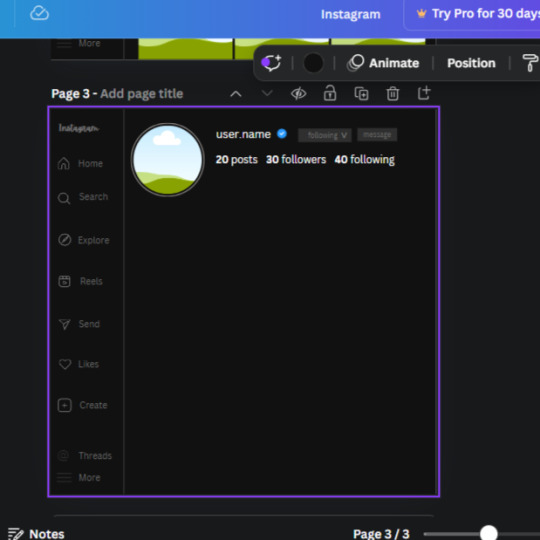
Task: Select the Threads label on Page 3
Action: click(x=95, y=456)
